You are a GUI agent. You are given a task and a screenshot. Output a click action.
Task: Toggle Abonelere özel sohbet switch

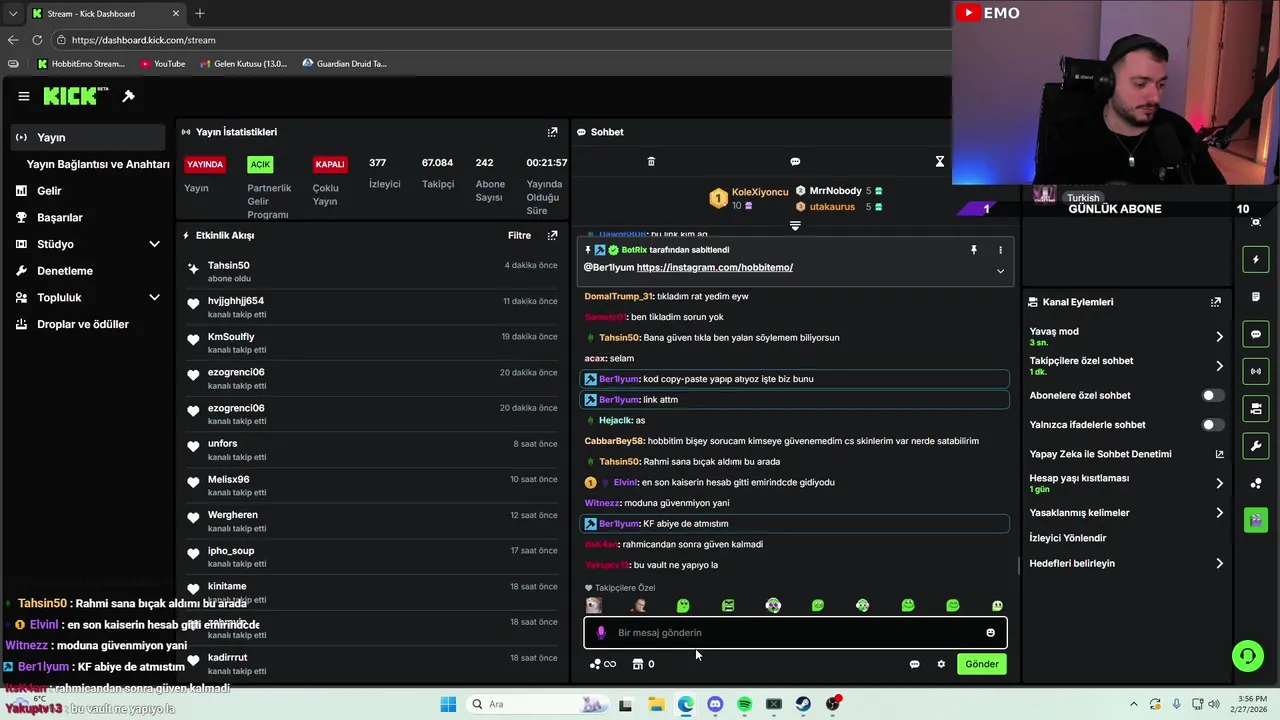click(x=1212, y=395)
